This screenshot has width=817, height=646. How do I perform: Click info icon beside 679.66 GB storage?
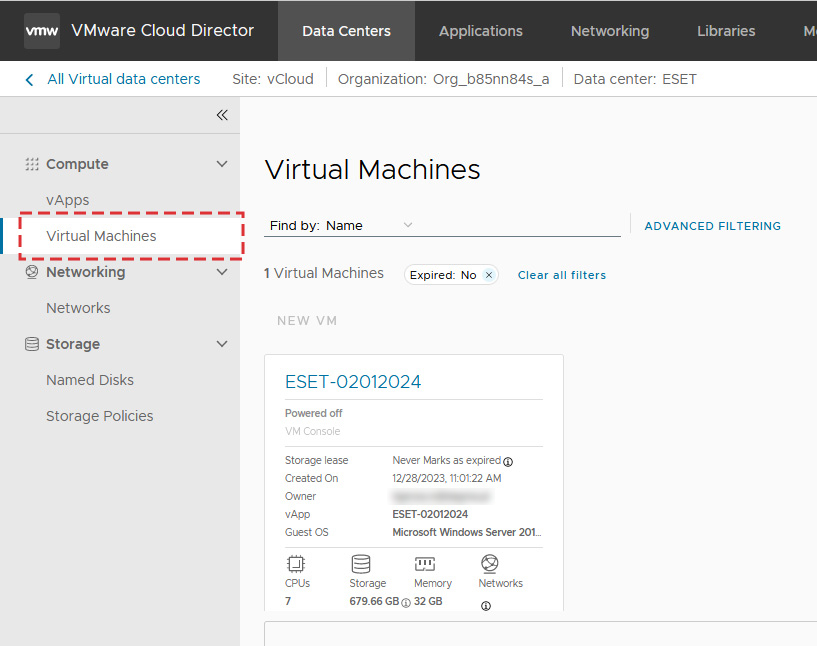406,602
